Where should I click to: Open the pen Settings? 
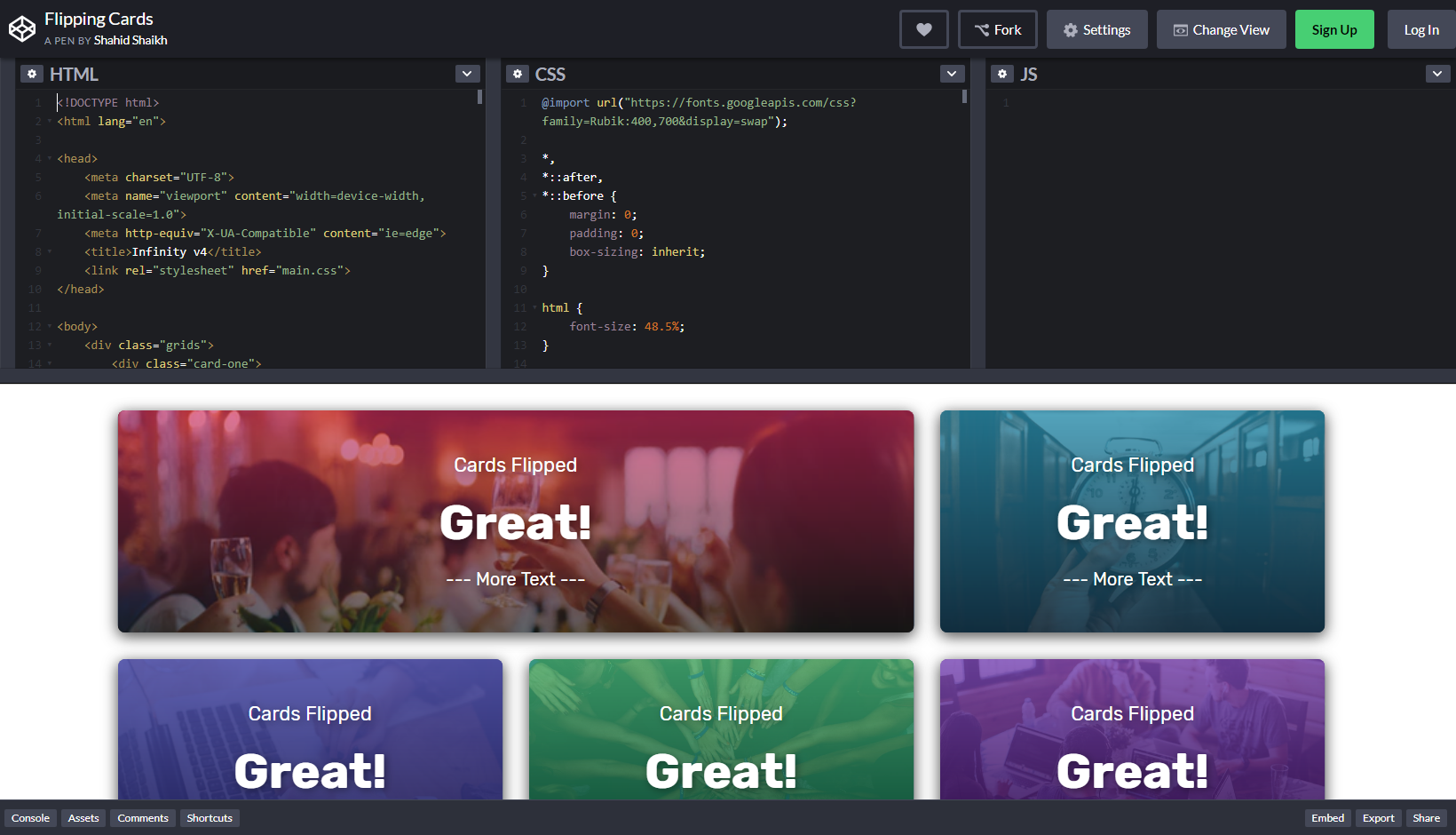(1097, 29)
